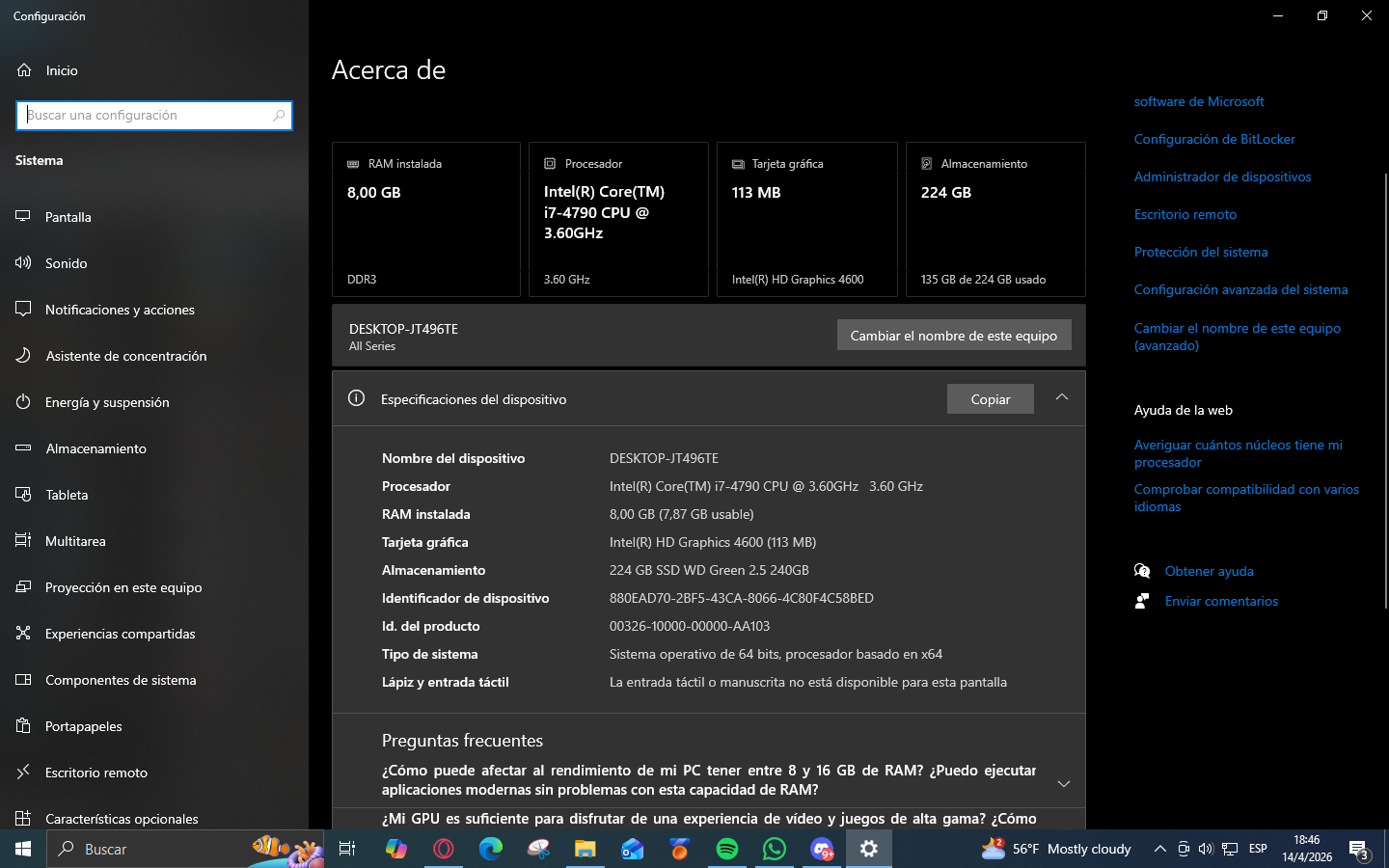This screenshot has width=1389, height=868.
Task: Open WhatsApp in the taskbar
Action: click(x=775, y=849)
